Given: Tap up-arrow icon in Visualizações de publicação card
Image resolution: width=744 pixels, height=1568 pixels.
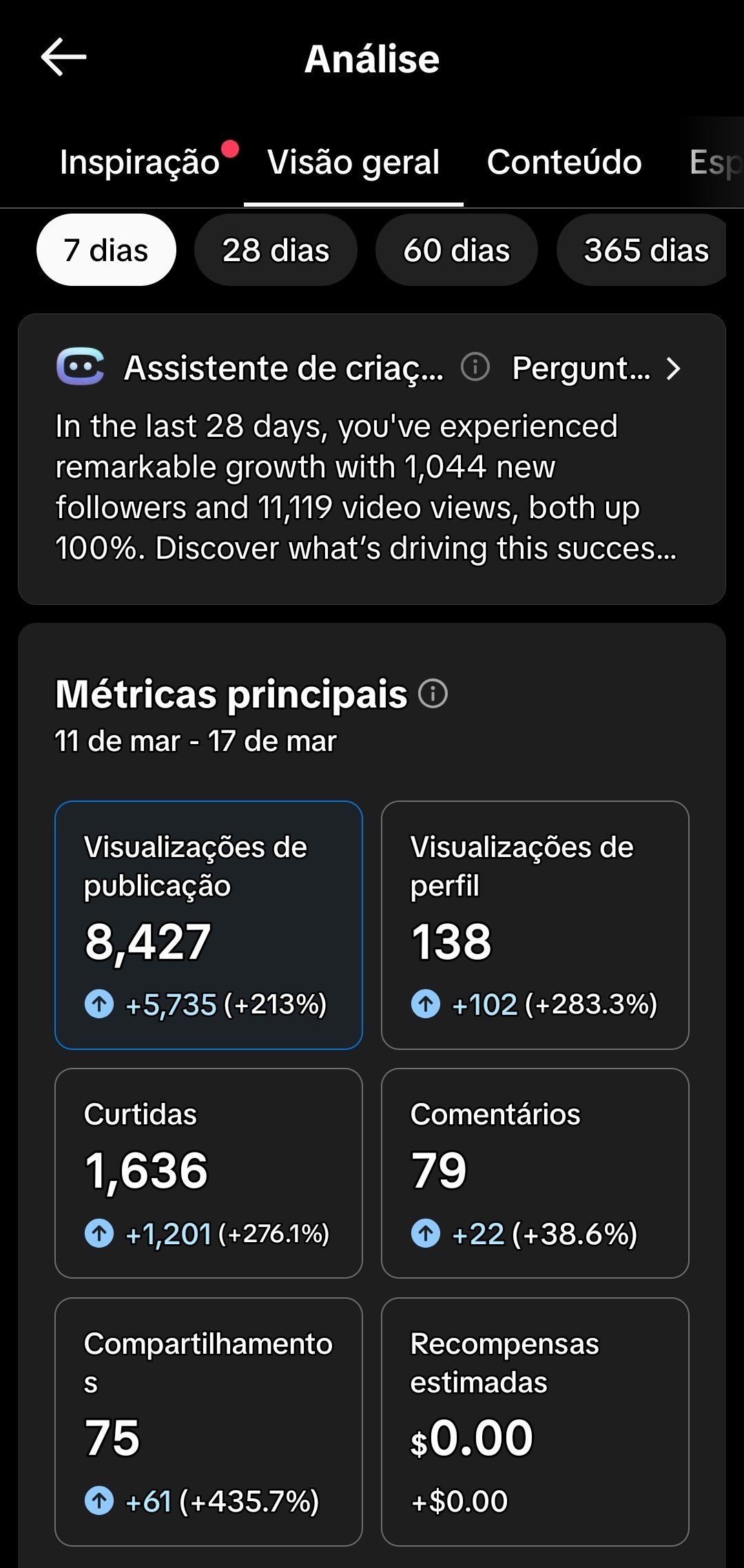Looking at the screenshot, I should coord(99,1004).
